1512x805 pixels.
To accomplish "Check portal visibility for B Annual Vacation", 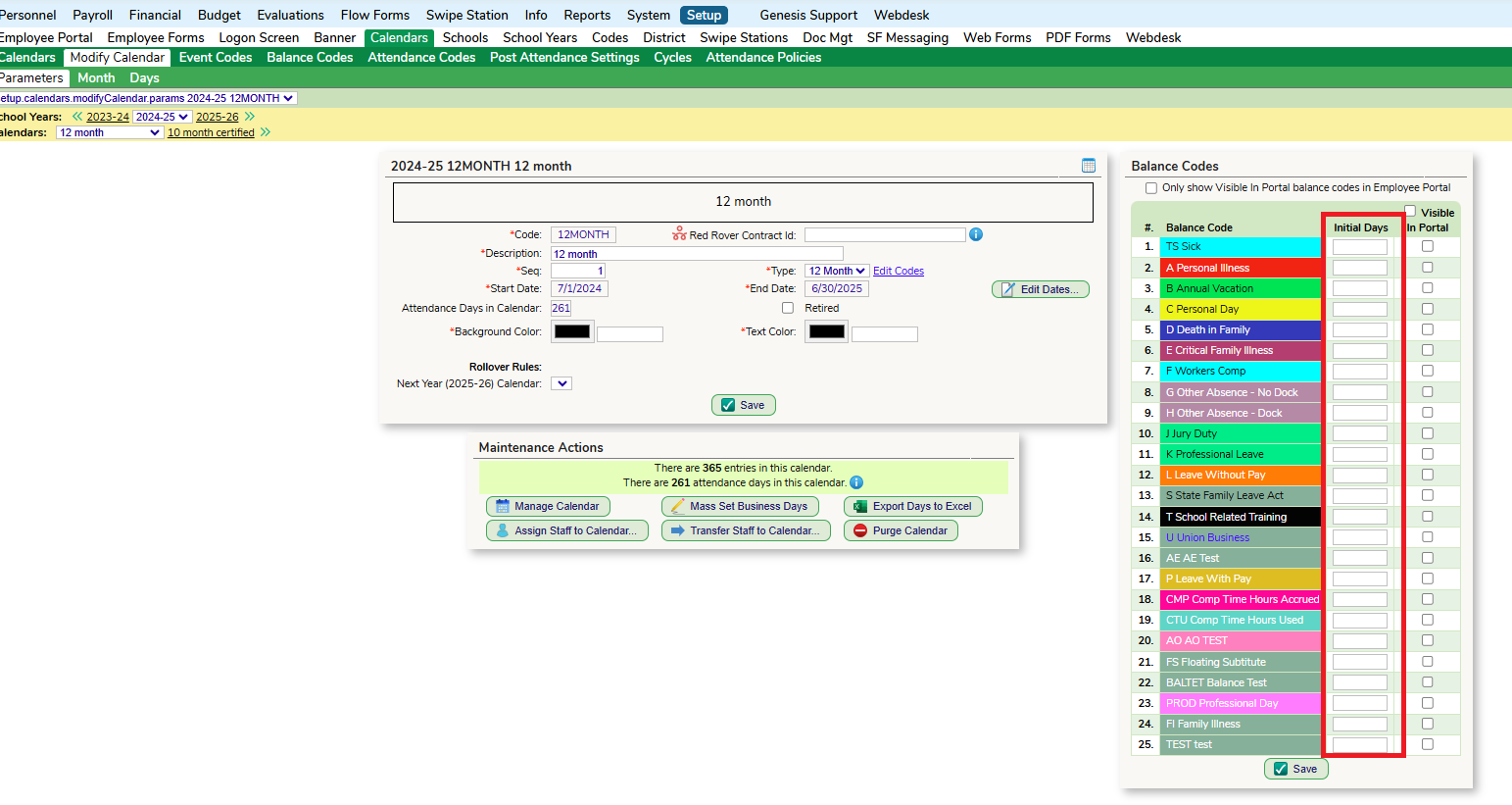I will pos(1428,288).
